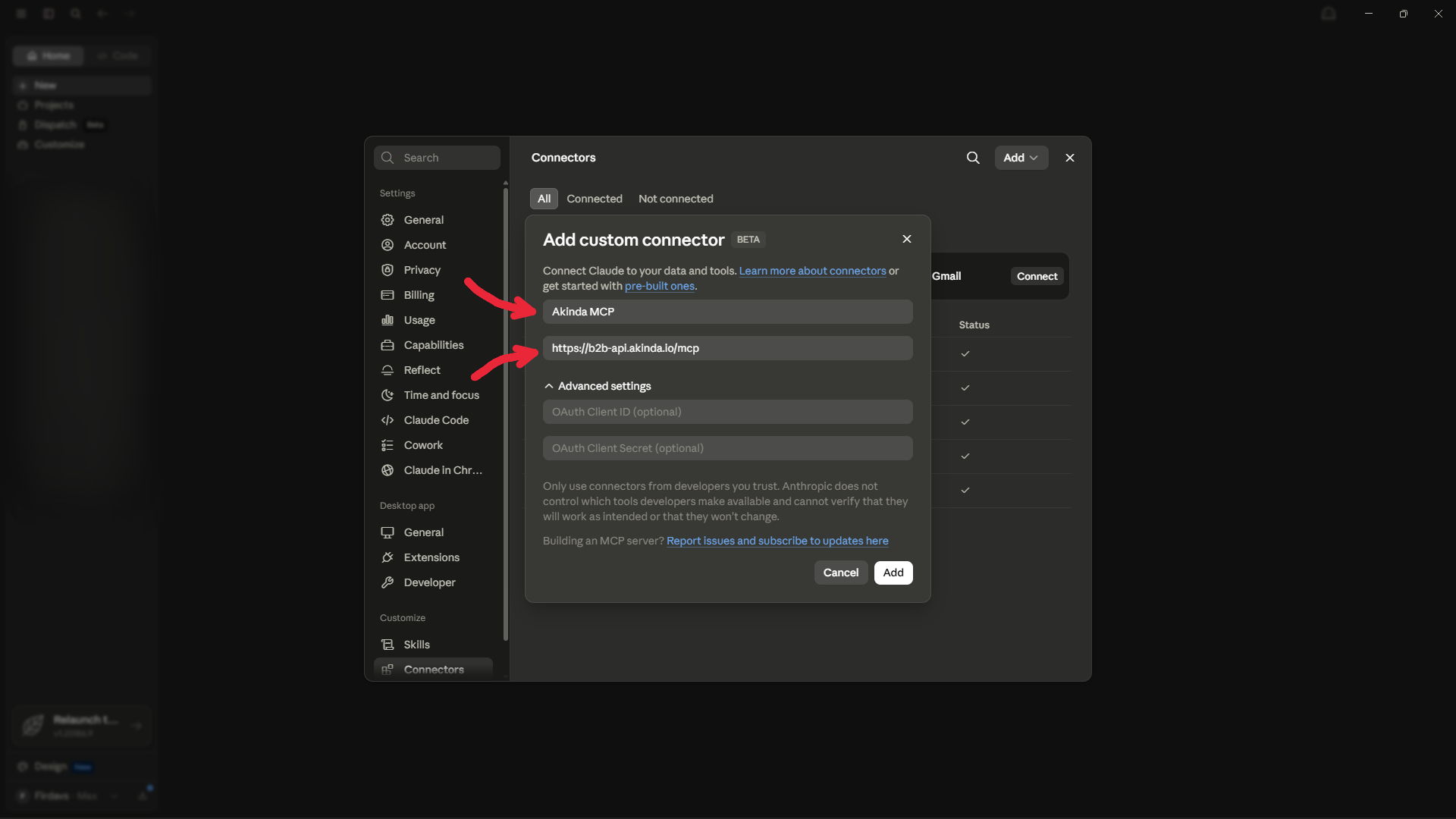This screenshot has width=1456, height=819.
Task: Select Dispatch in background sidebar
Action: (x=55, y=124)
